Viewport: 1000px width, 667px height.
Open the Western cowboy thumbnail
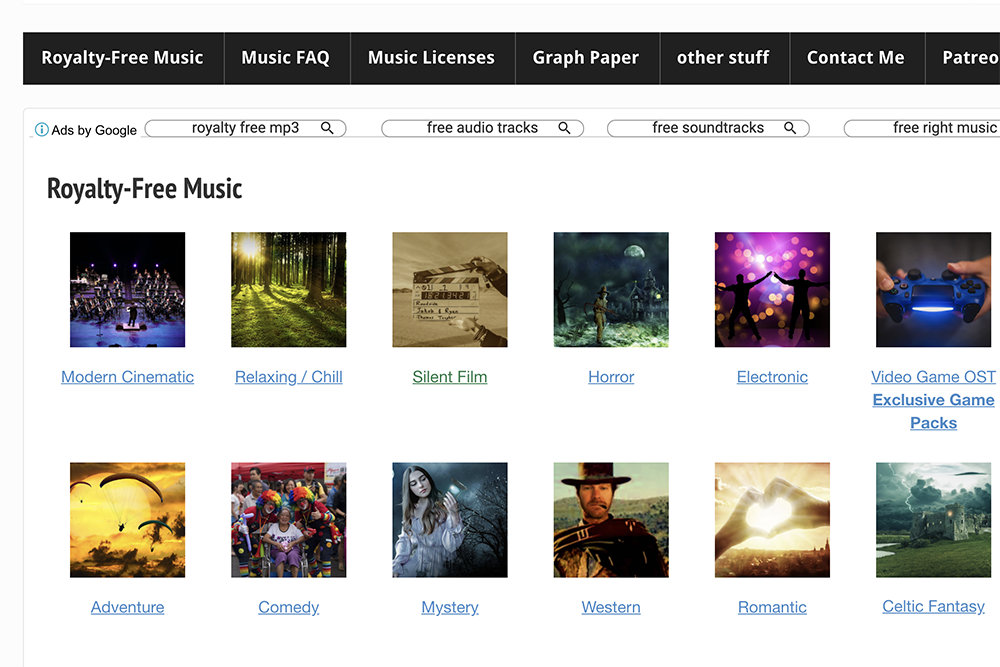point(611,520)
